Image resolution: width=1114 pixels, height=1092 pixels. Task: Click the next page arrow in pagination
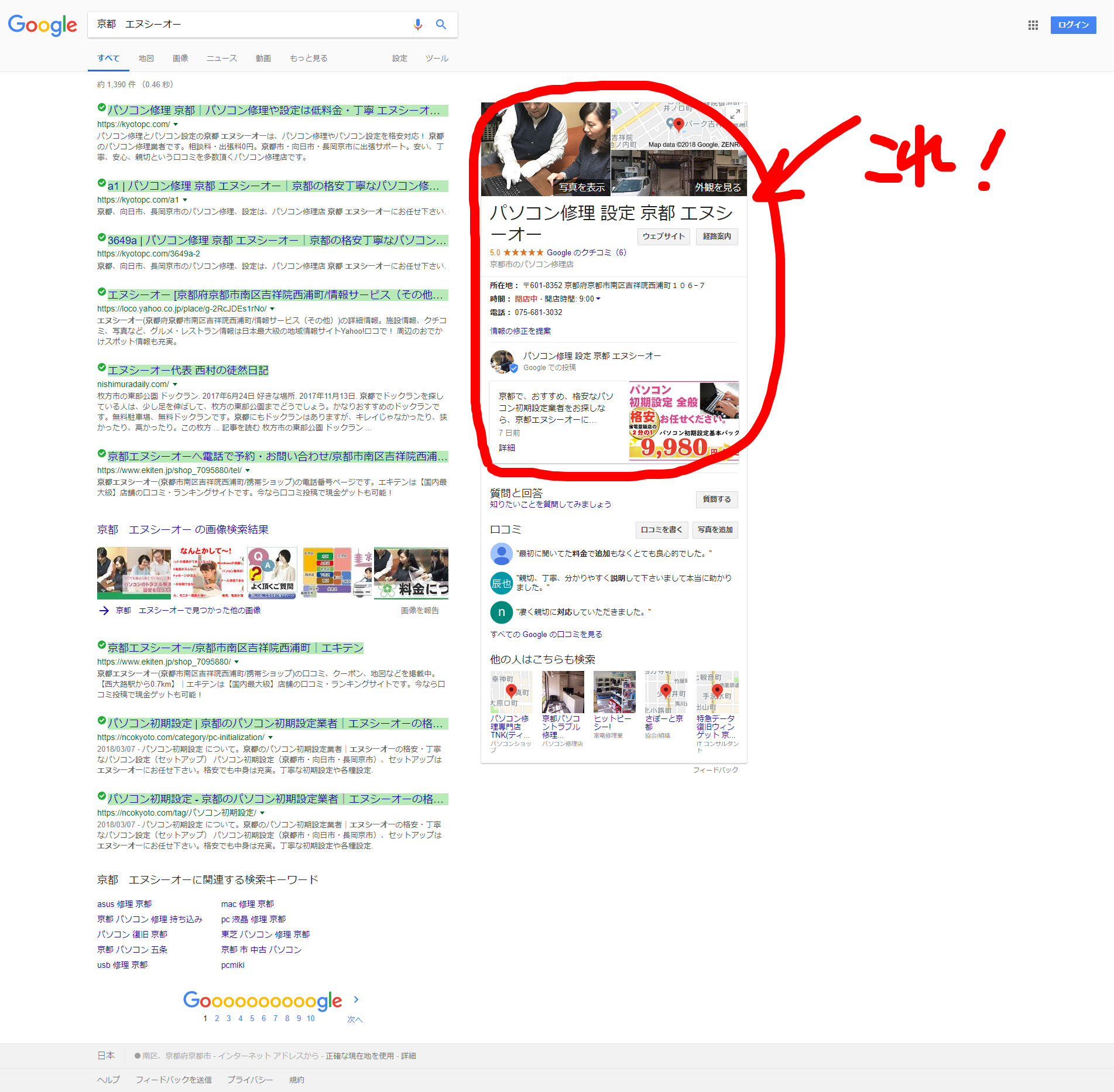(356, 1000)
